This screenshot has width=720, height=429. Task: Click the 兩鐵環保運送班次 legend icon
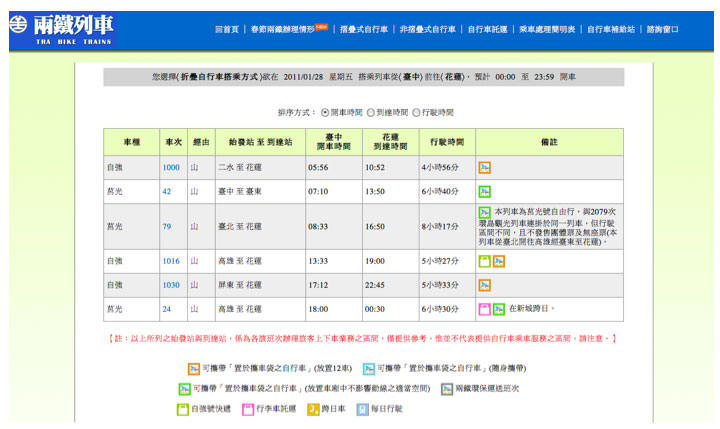(446, 388)
